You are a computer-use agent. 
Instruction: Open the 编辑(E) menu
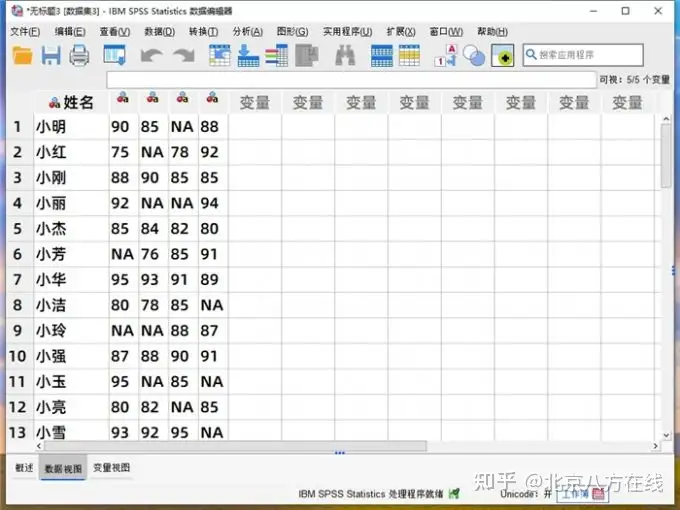tap(70, 32)
